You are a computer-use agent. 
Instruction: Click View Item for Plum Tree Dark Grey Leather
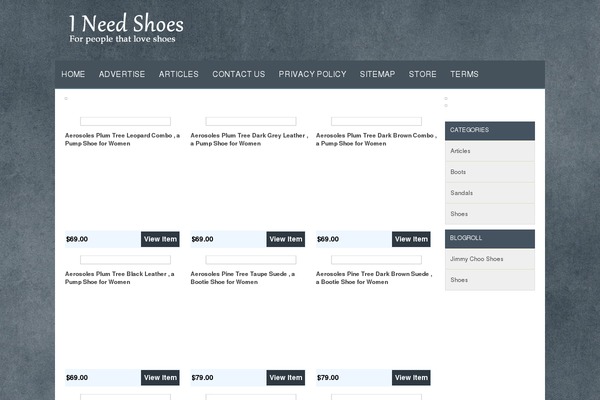point(286,239)
